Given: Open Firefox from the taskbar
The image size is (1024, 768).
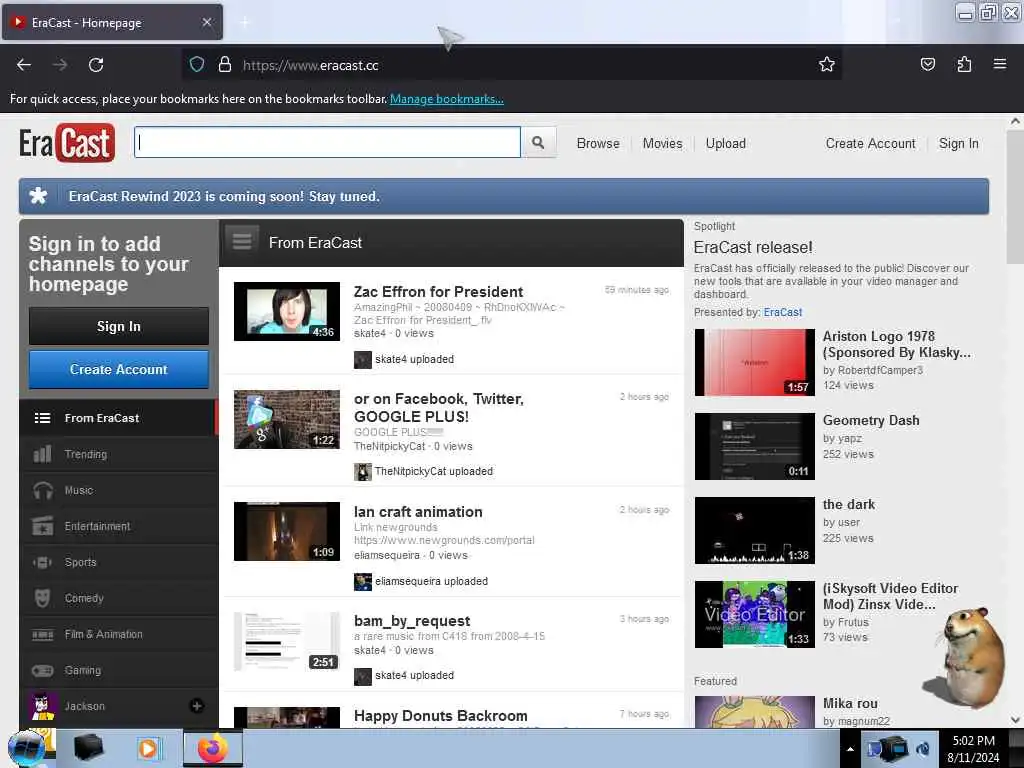Looking at the screenshot, I should 213,748.
